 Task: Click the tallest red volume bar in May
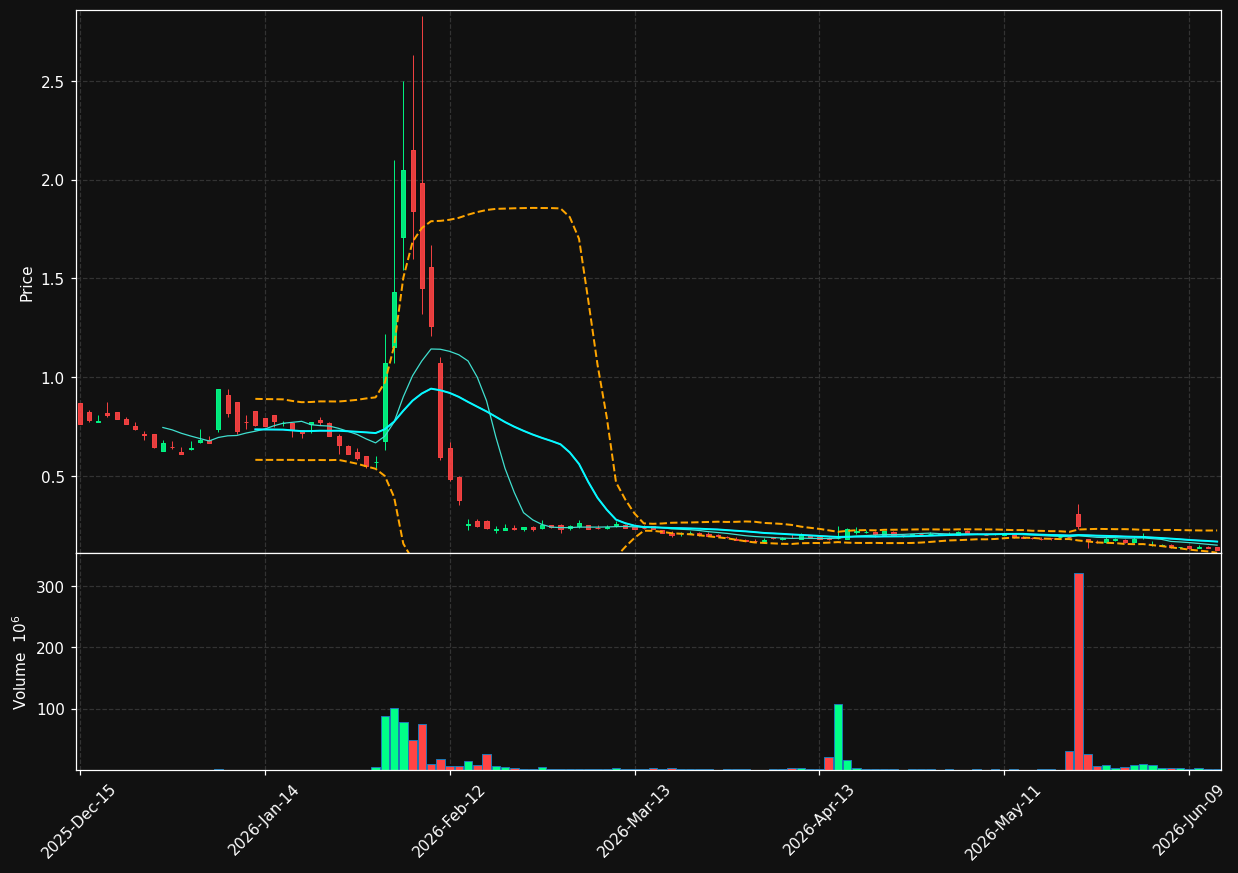(x=1079, y=671)
